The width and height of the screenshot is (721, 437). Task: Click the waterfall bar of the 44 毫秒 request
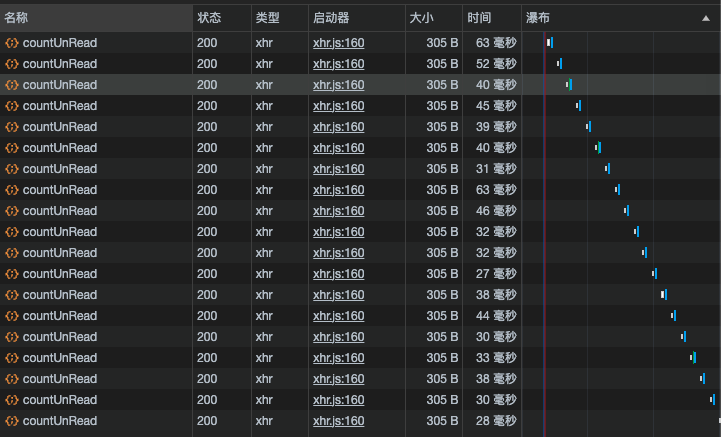673,316
